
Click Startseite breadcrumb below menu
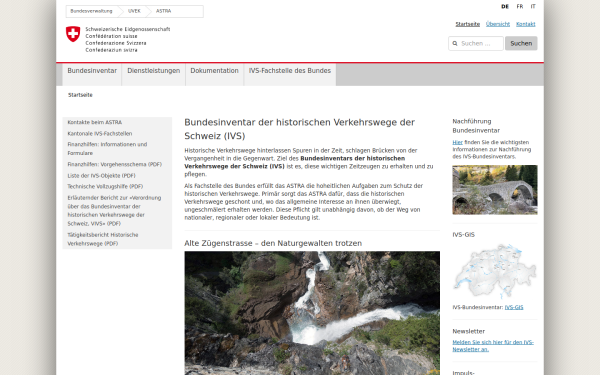point(80,95)
